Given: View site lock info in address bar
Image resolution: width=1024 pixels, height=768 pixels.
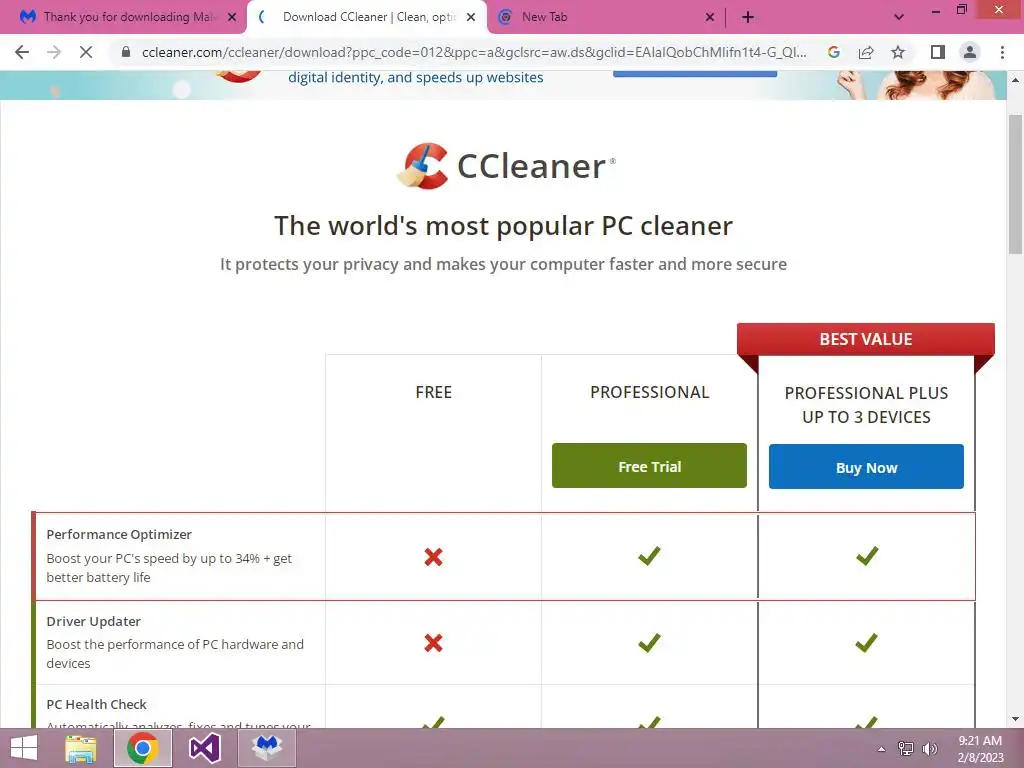Looking at the screenshot, I should coord(126,52).
